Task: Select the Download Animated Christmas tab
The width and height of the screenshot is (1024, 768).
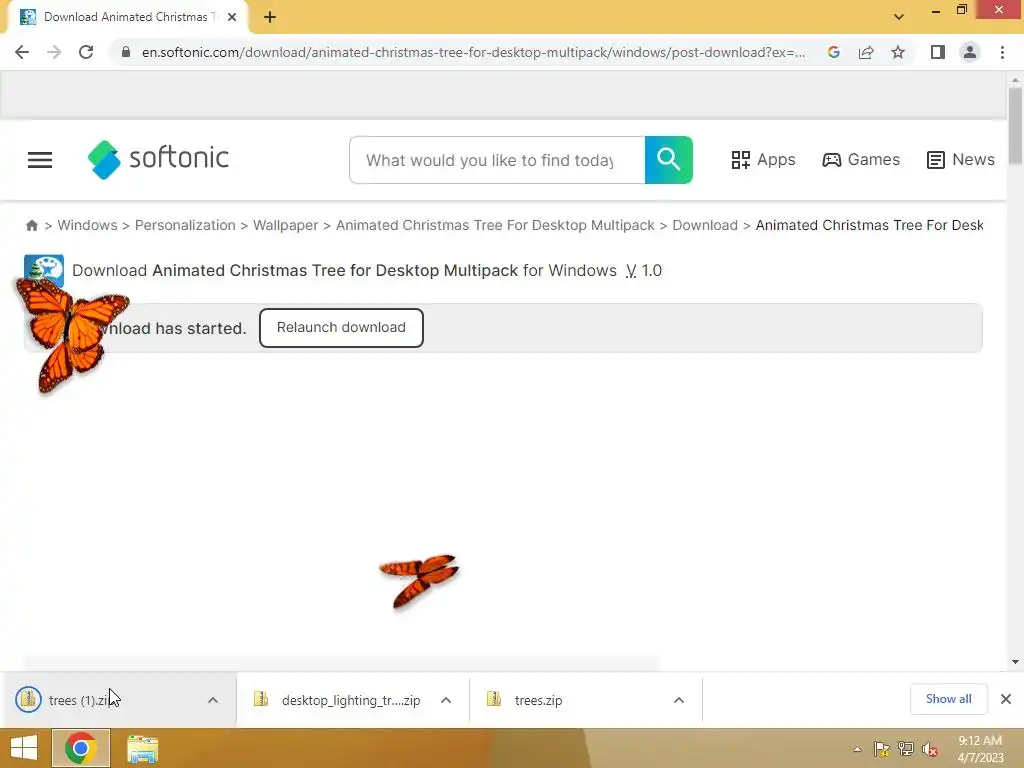Action: pos(128,17)
